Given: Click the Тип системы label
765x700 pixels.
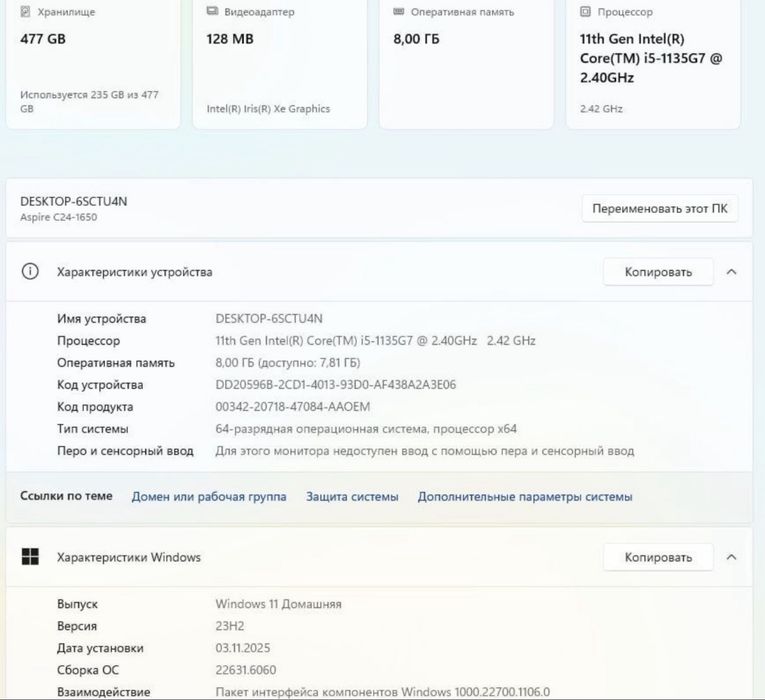Looking at the screenshot, I should (93, 429).
